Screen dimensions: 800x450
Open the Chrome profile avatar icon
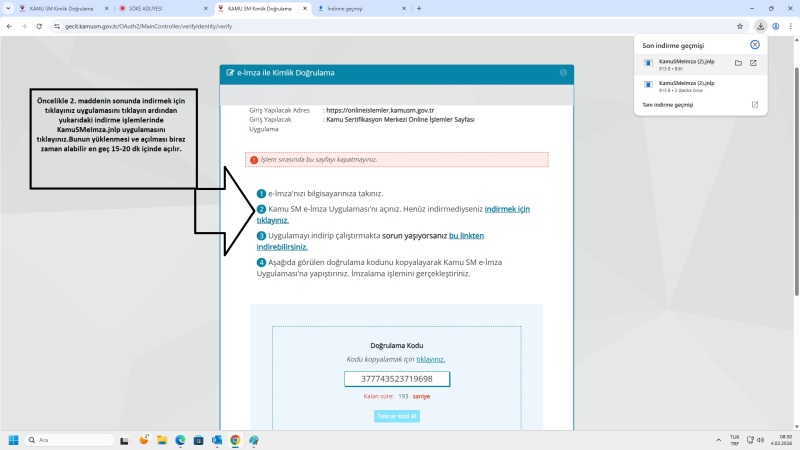775,26
